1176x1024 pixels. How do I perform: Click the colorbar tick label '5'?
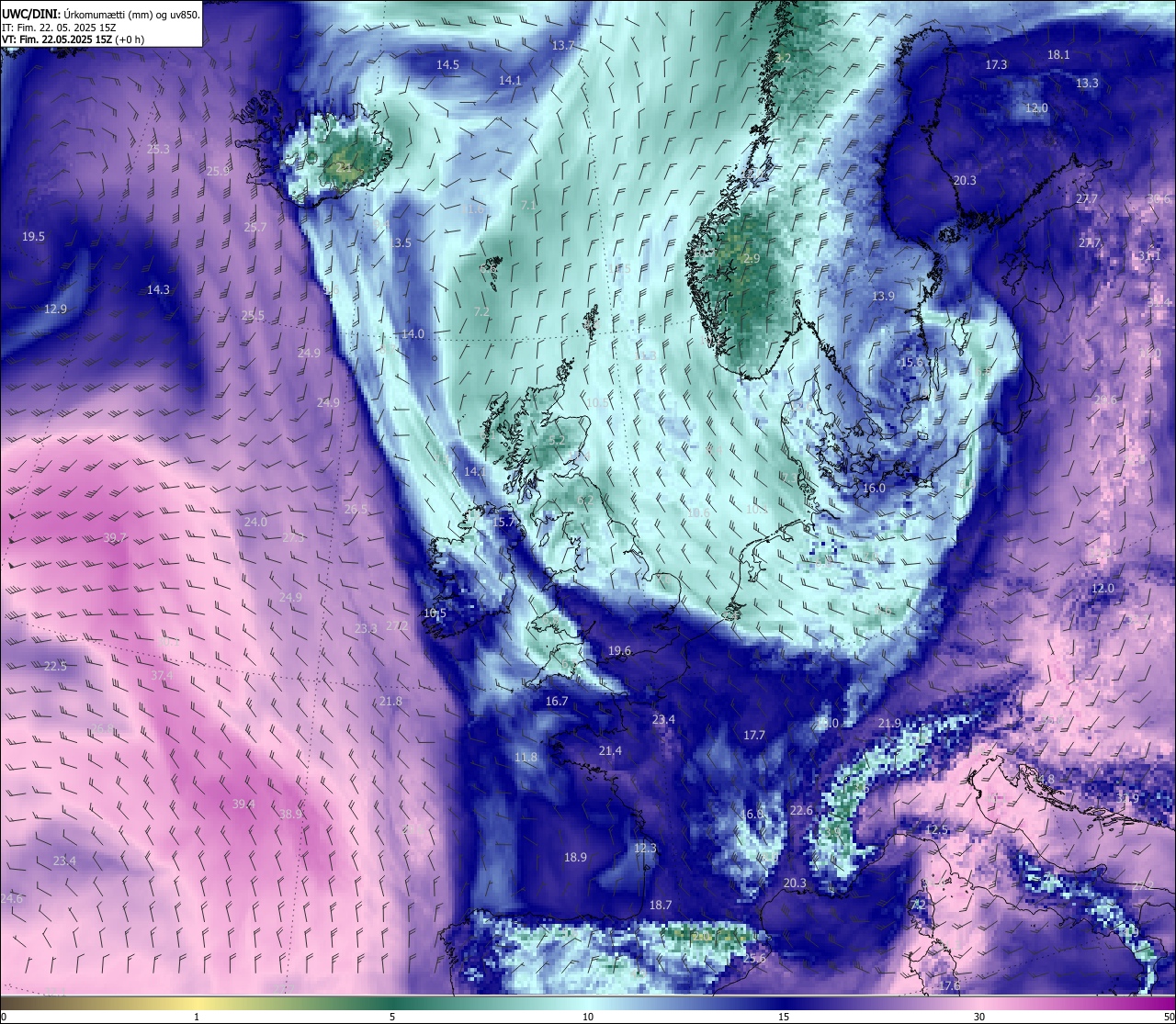pos(392,1017)
